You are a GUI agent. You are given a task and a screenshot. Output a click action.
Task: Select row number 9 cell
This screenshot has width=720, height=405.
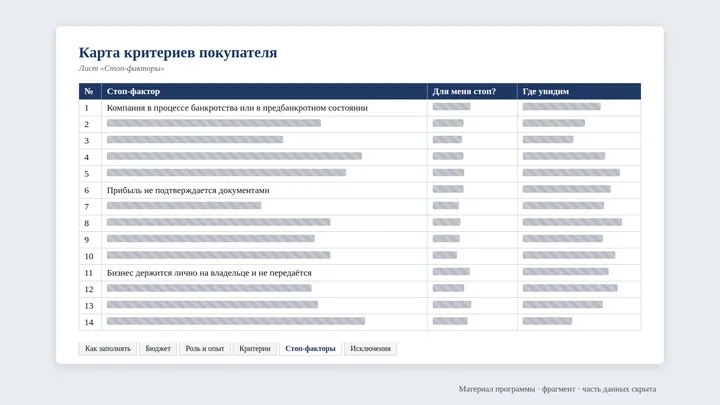90,240
